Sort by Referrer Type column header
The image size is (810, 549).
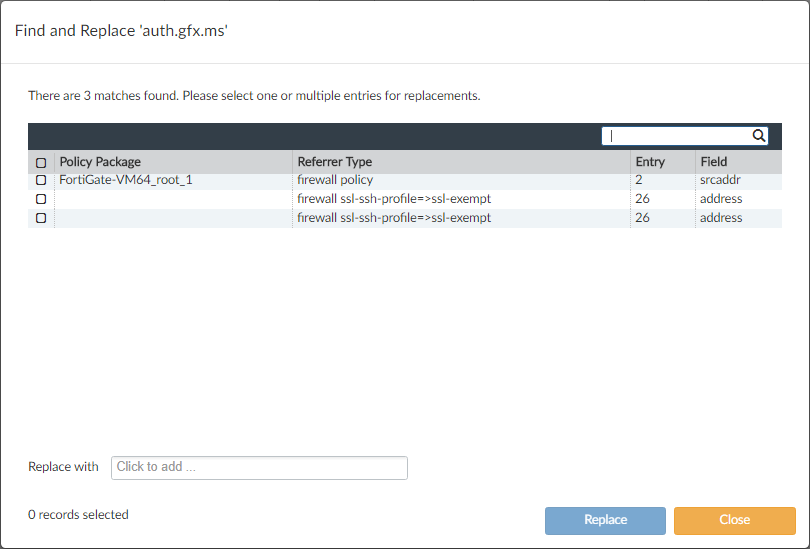(x=335, y=162)
